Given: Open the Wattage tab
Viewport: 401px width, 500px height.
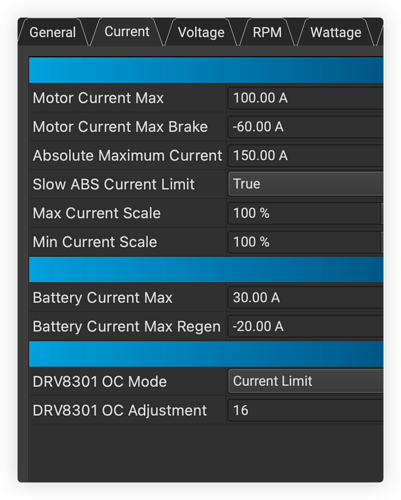Looking at the screenshot, I should 336,33.
